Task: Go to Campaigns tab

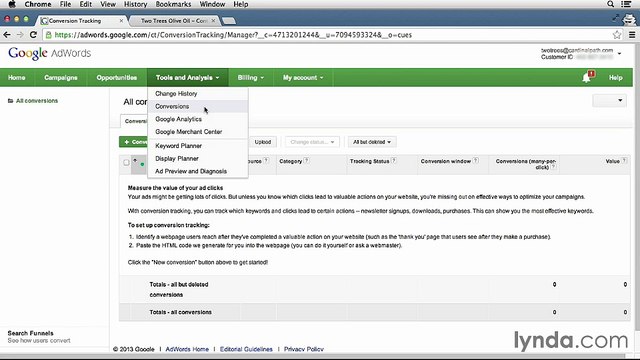Action: click(x=61, y=78)
